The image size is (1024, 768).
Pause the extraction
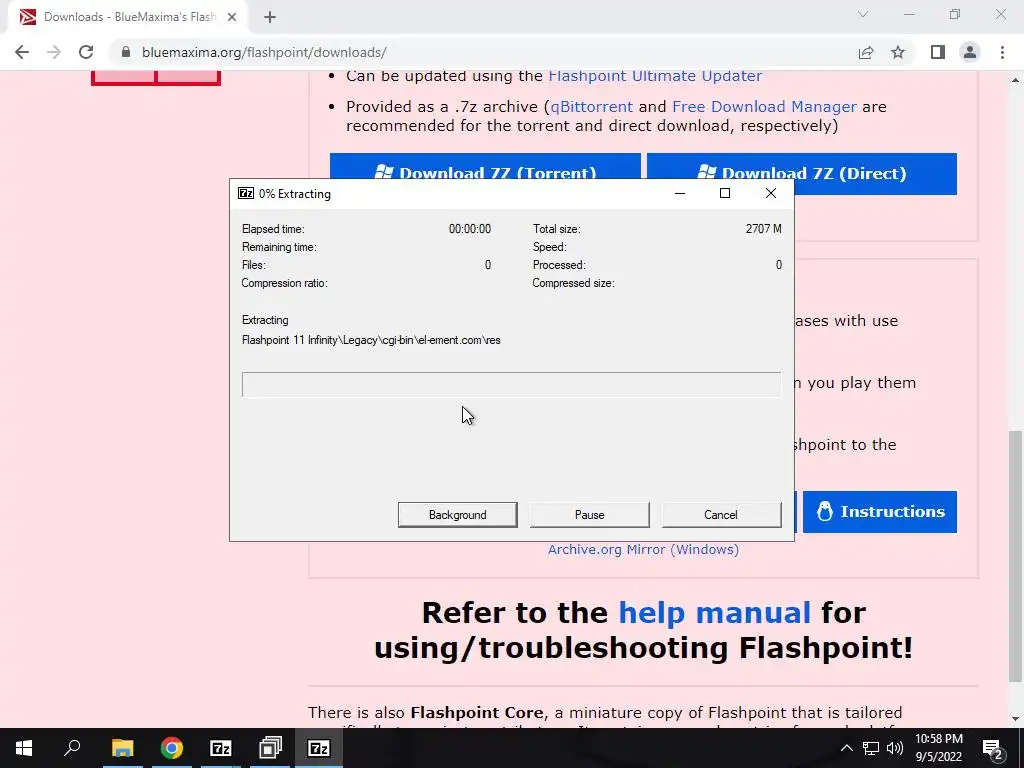[589, 515]
